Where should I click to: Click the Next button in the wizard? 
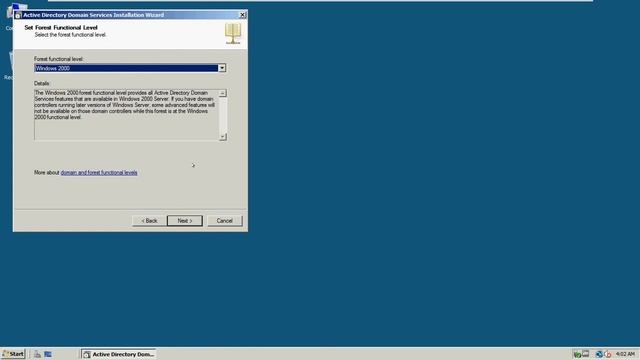[184, 221]
